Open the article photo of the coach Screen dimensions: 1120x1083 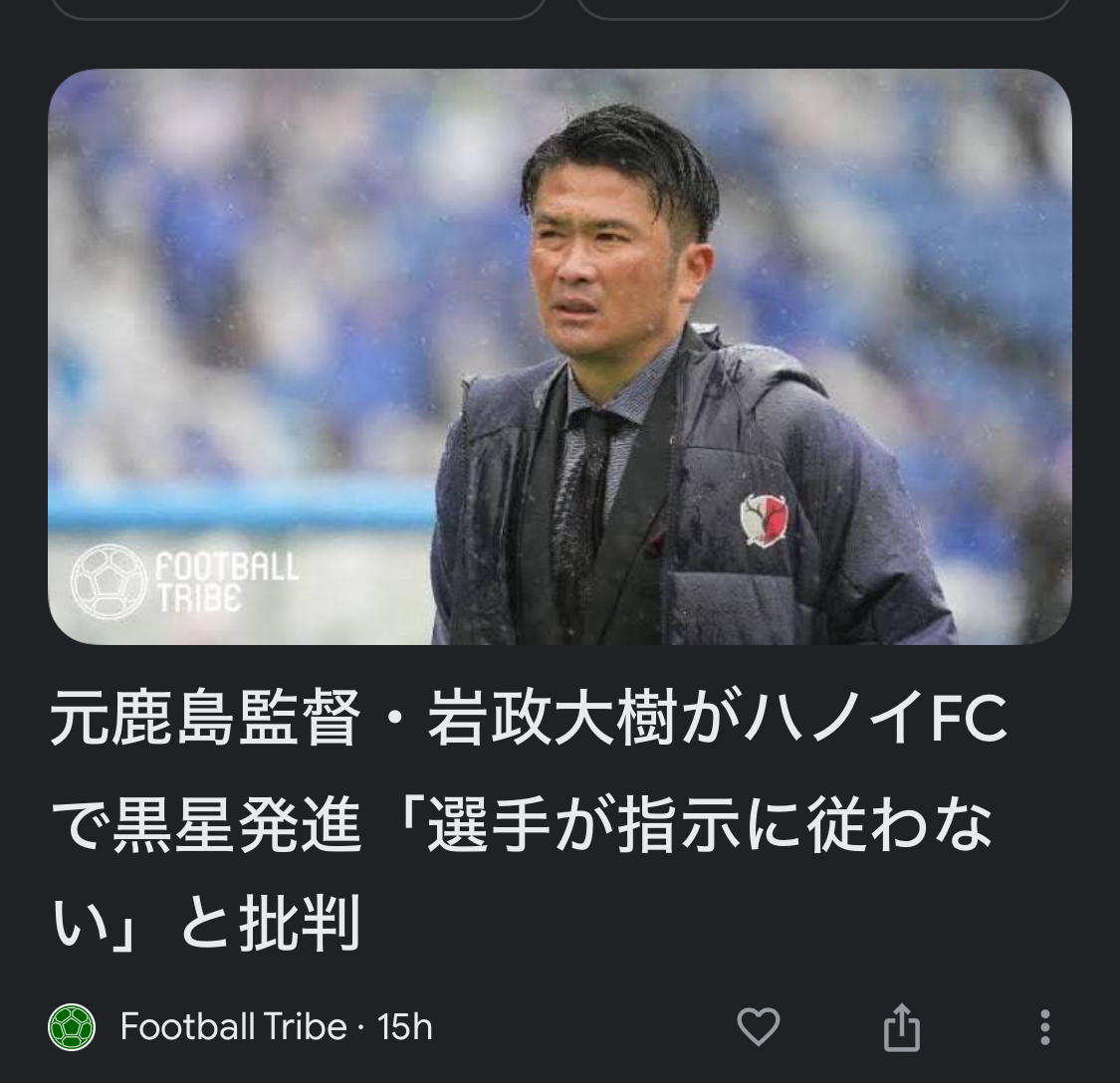point(560,356)
